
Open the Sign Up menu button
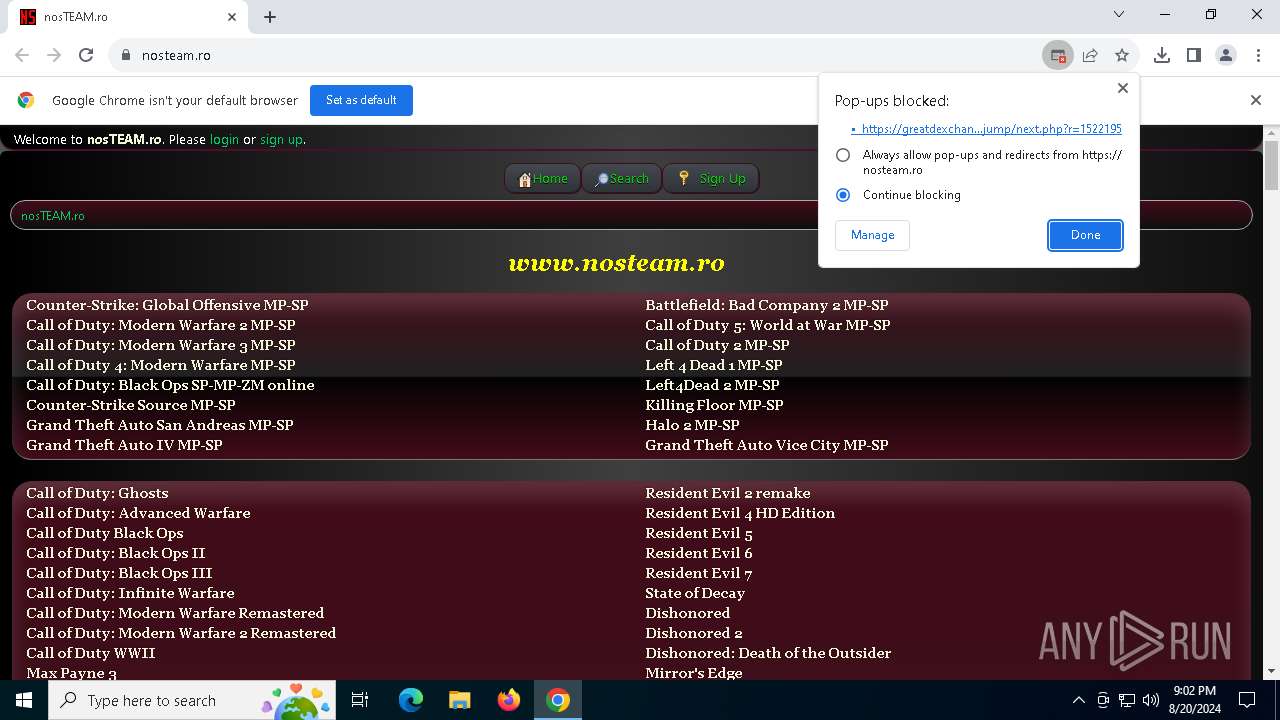point(711,178)
